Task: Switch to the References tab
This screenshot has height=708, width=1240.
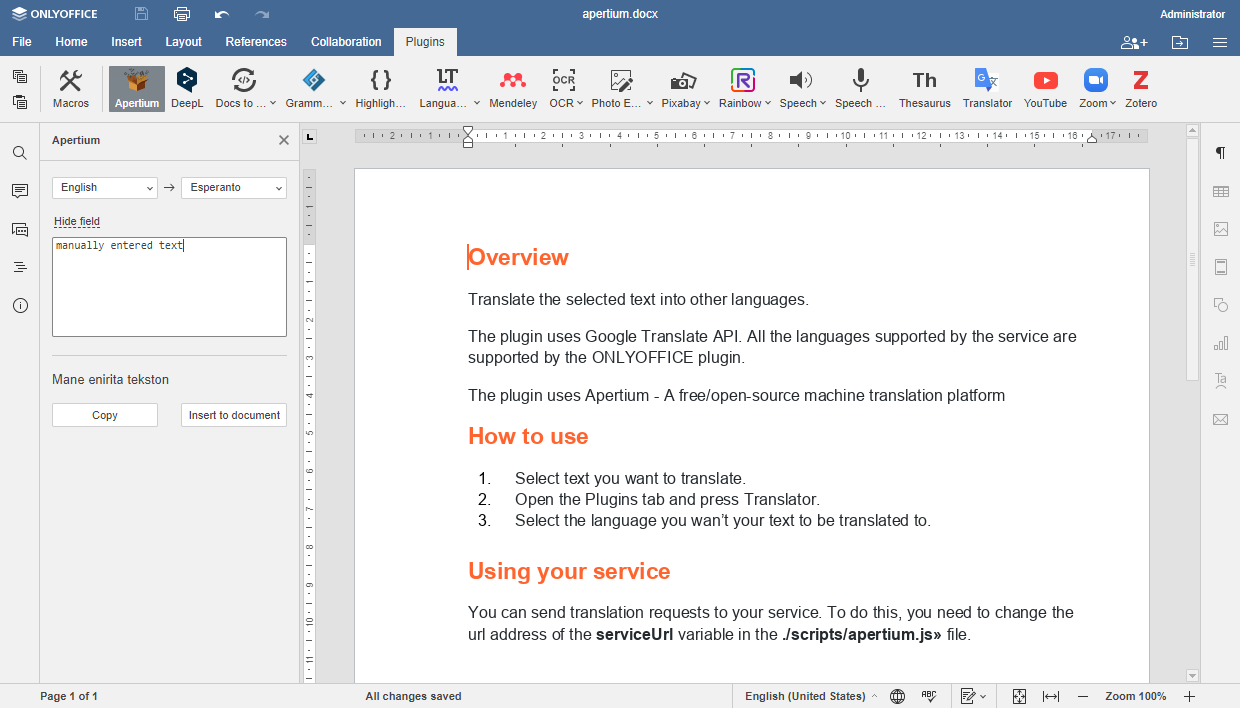Action: coord(256,42)
